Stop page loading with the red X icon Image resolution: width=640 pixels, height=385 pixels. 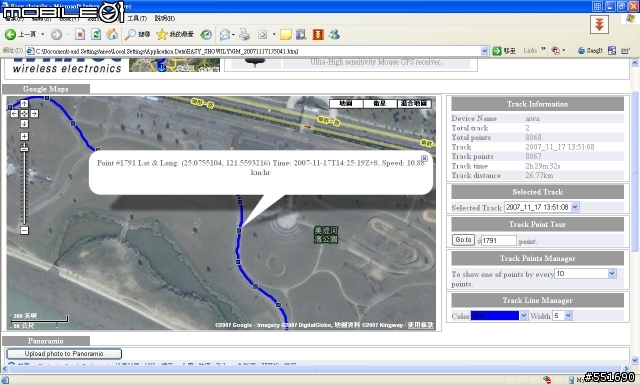tap(80, 35)
